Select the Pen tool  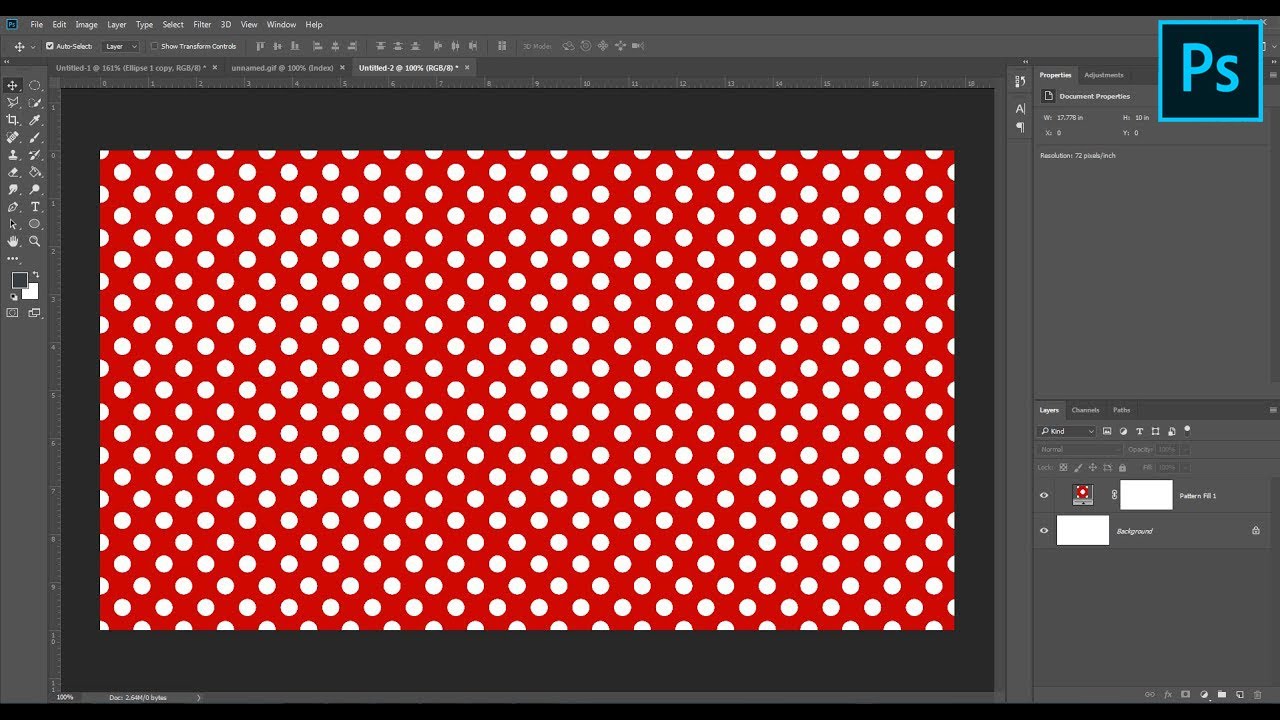click(13, 207)
